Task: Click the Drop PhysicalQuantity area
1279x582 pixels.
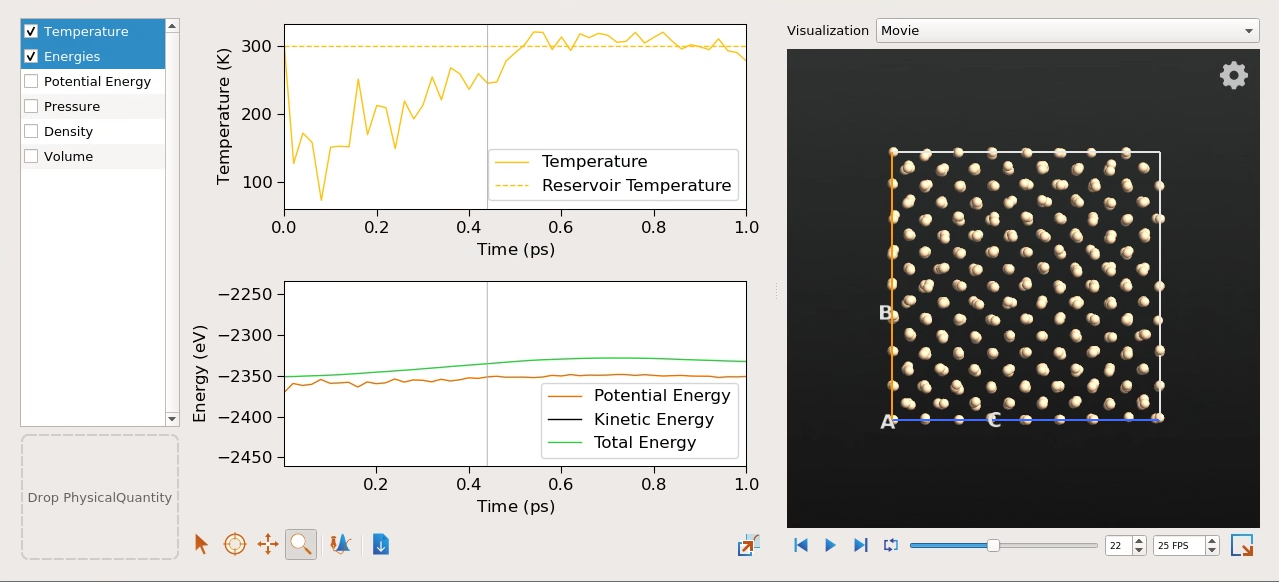Action: click(100, 497)
